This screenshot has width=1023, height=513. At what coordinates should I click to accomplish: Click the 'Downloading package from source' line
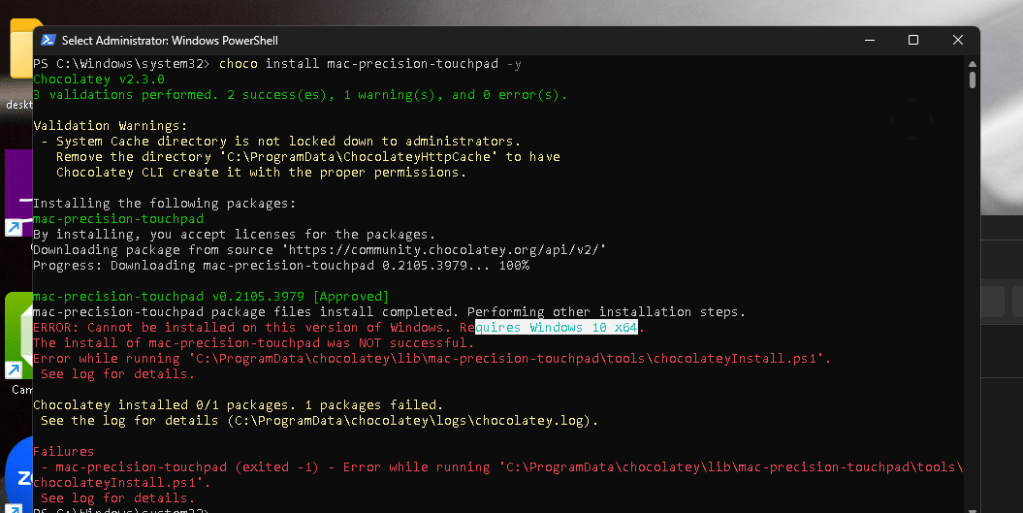pos(320,250)
